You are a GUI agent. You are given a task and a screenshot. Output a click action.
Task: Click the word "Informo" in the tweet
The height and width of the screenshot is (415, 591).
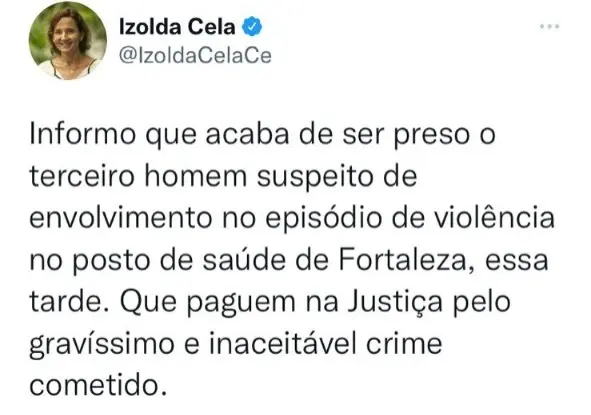[83, 134]
